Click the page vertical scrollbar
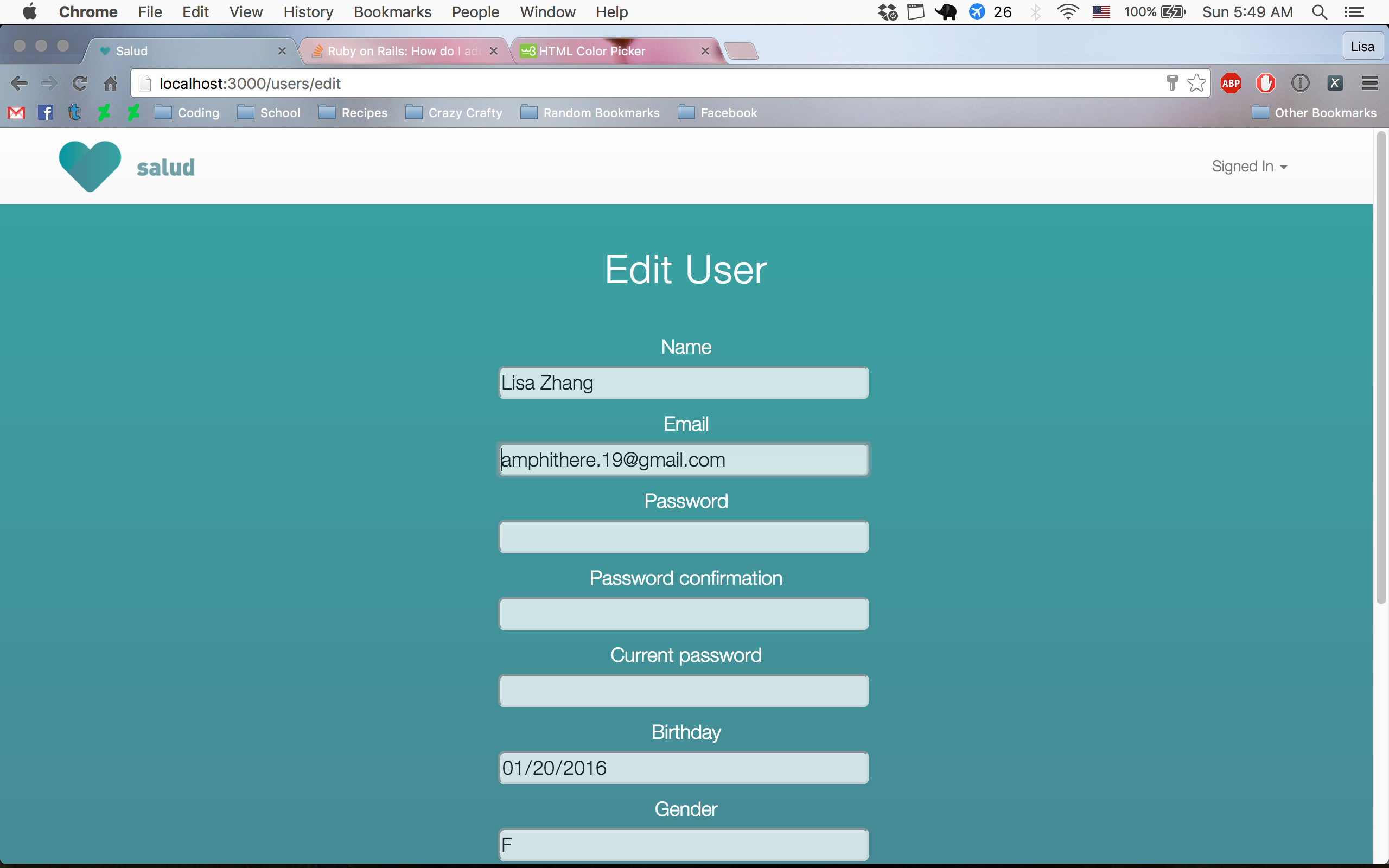The height and width of the screenshot is (868, 1389). click(1380, 367)
